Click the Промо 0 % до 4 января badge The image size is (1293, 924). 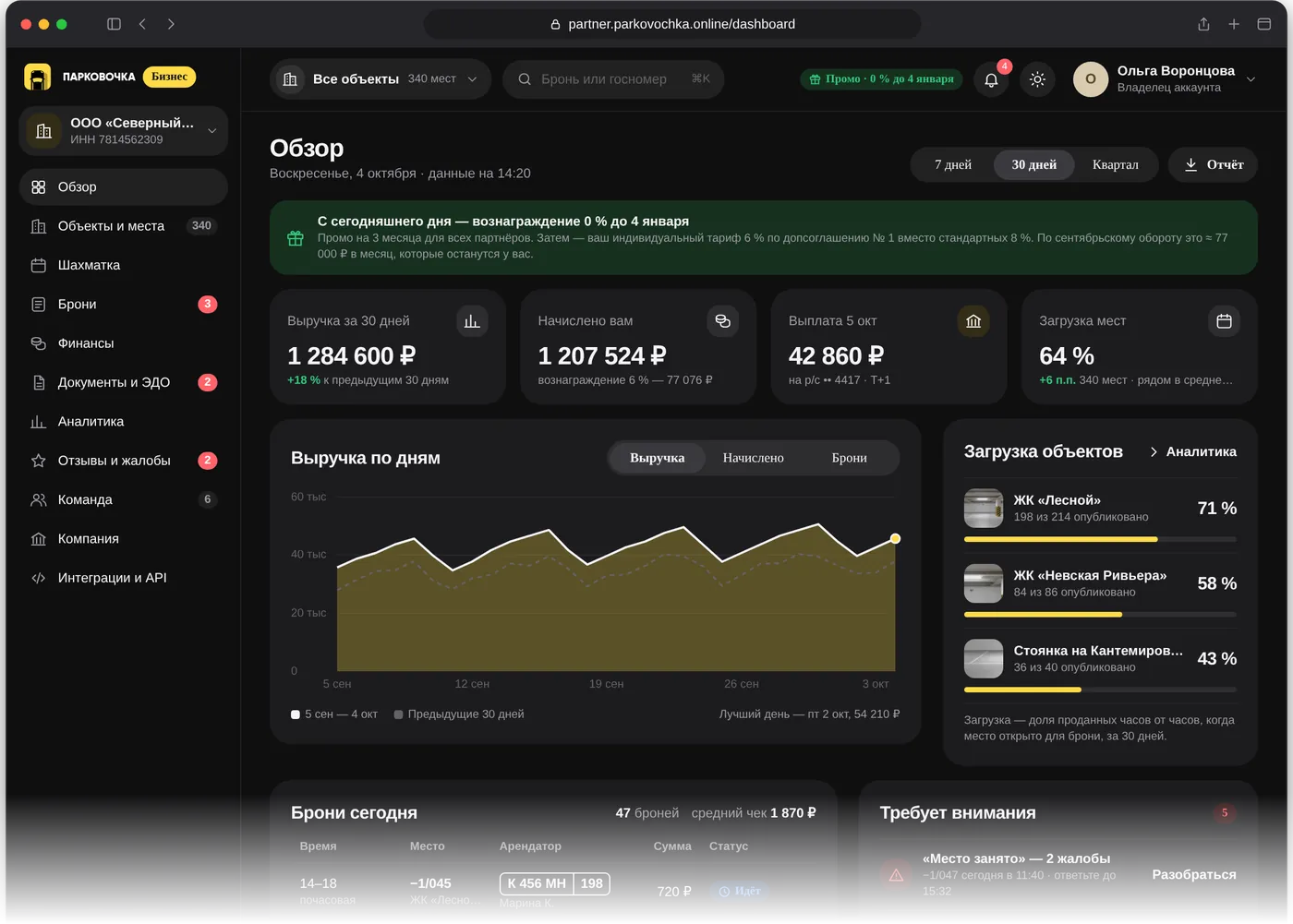pos(881,79)
